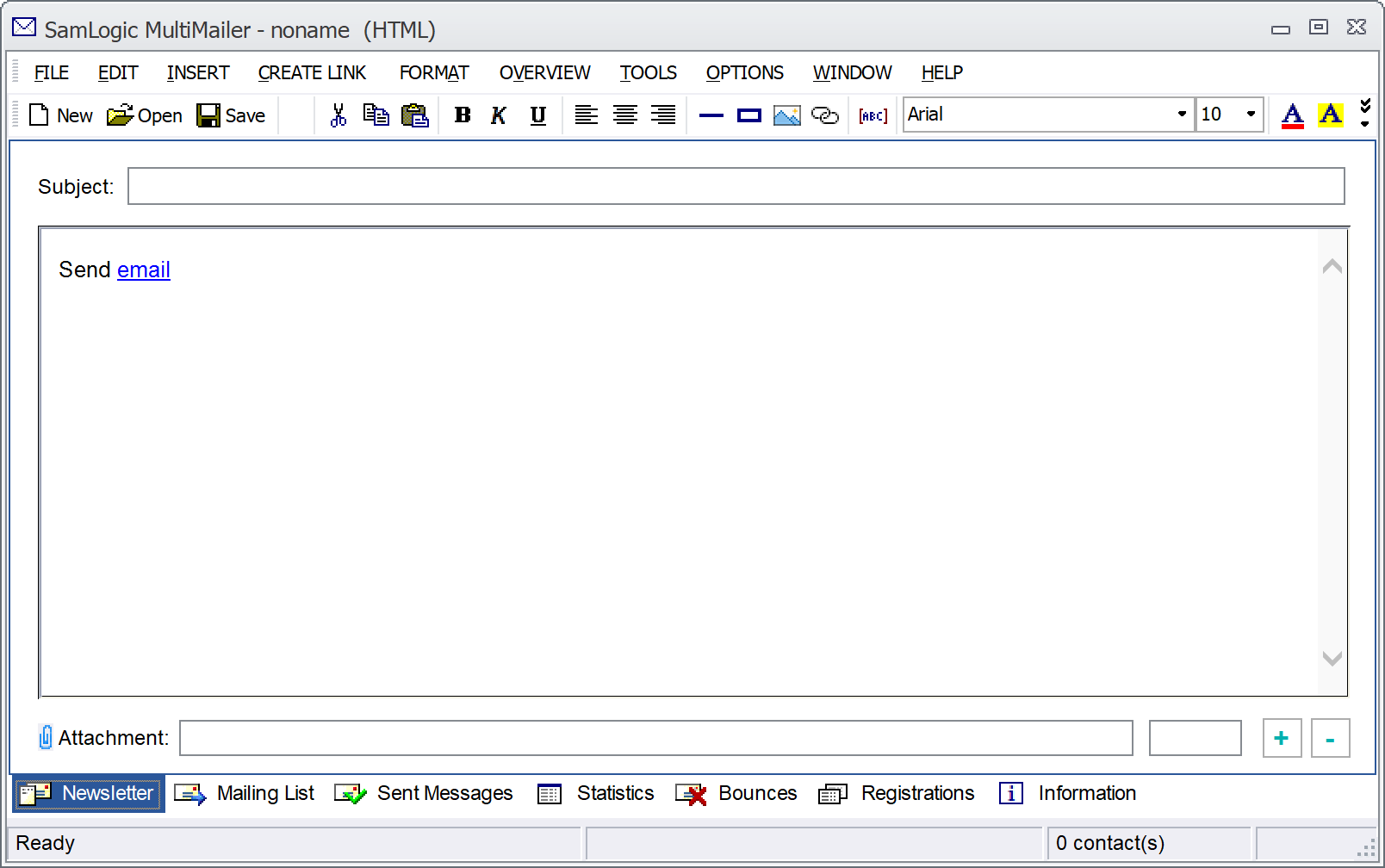Viewport: 1385px width, 868px height.
Task: Open the WINDOW menu
Action: click(x=853, y=73)
